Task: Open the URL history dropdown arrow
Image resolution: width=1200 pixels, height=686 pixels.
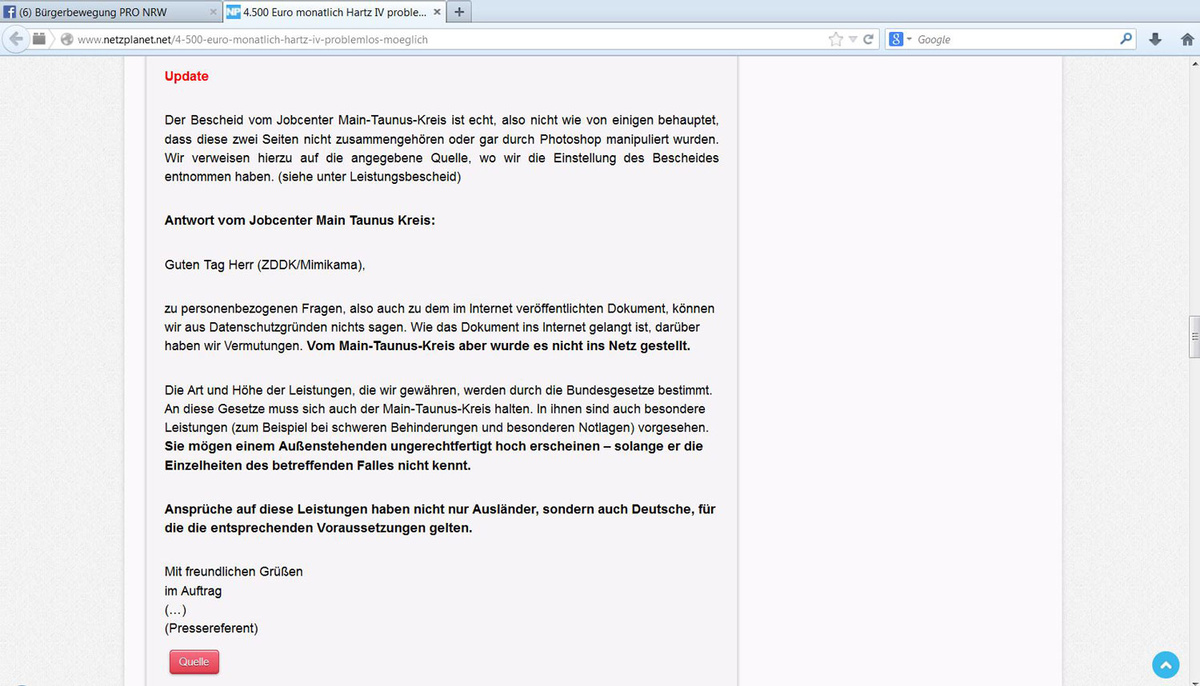Action: 853,40
